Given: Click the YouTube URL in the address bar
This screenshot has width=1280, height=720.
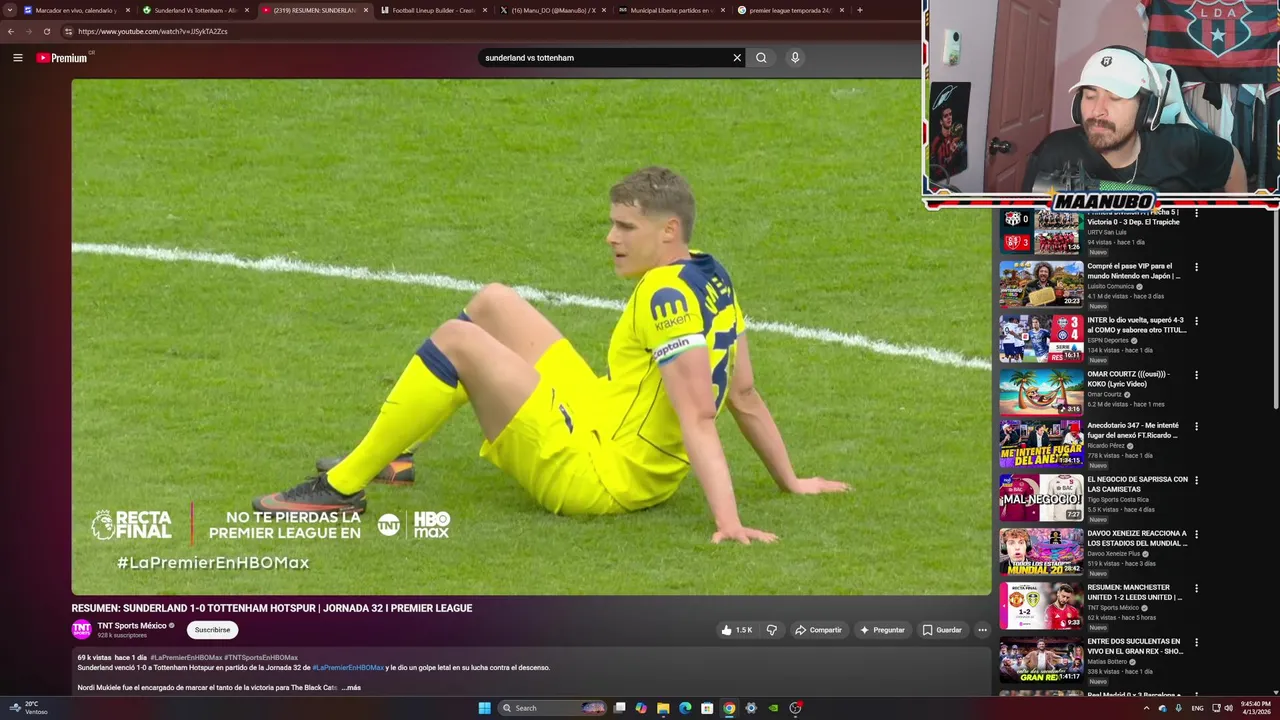Looking at the screenshot, I should 152,31.
